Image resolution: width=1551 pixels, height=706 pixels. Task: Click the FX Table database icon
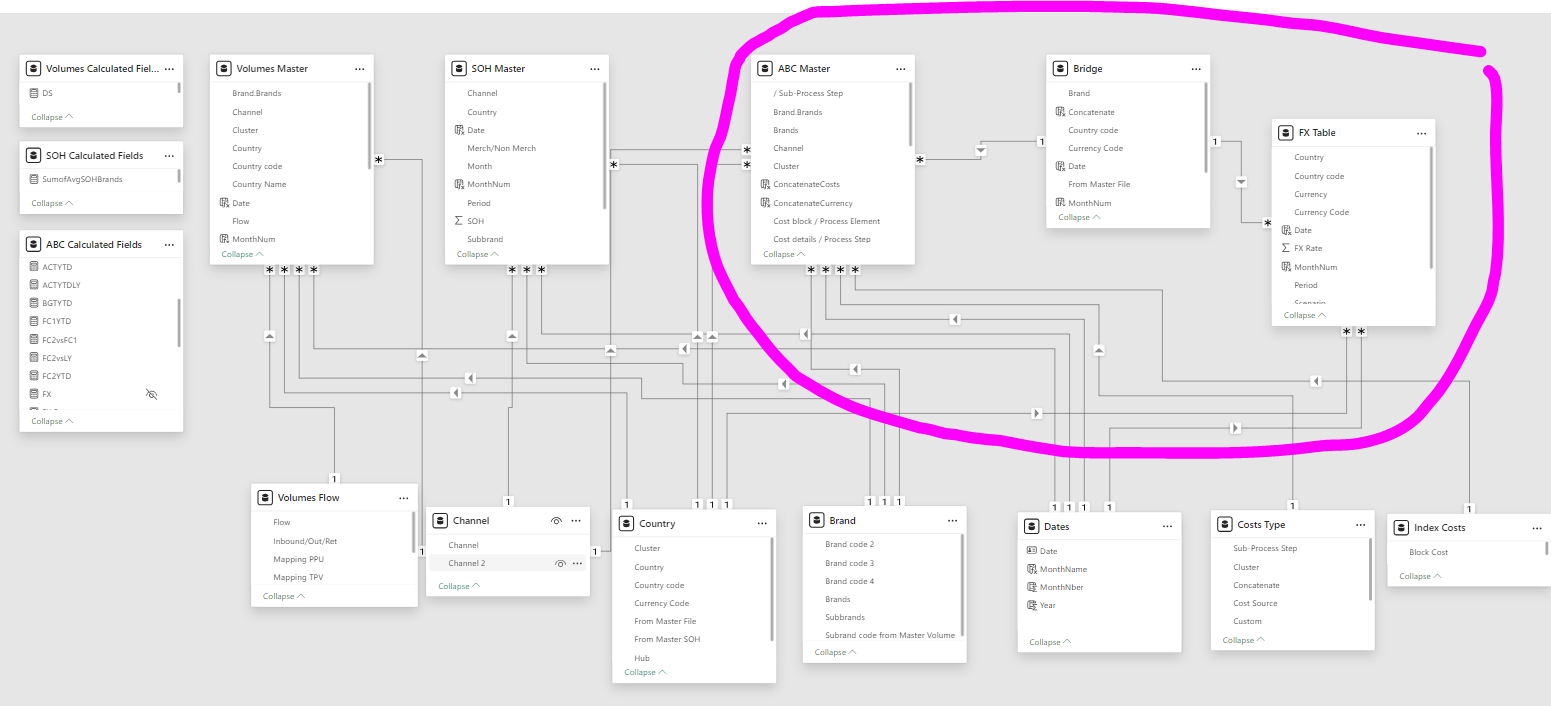point(1287,133)
